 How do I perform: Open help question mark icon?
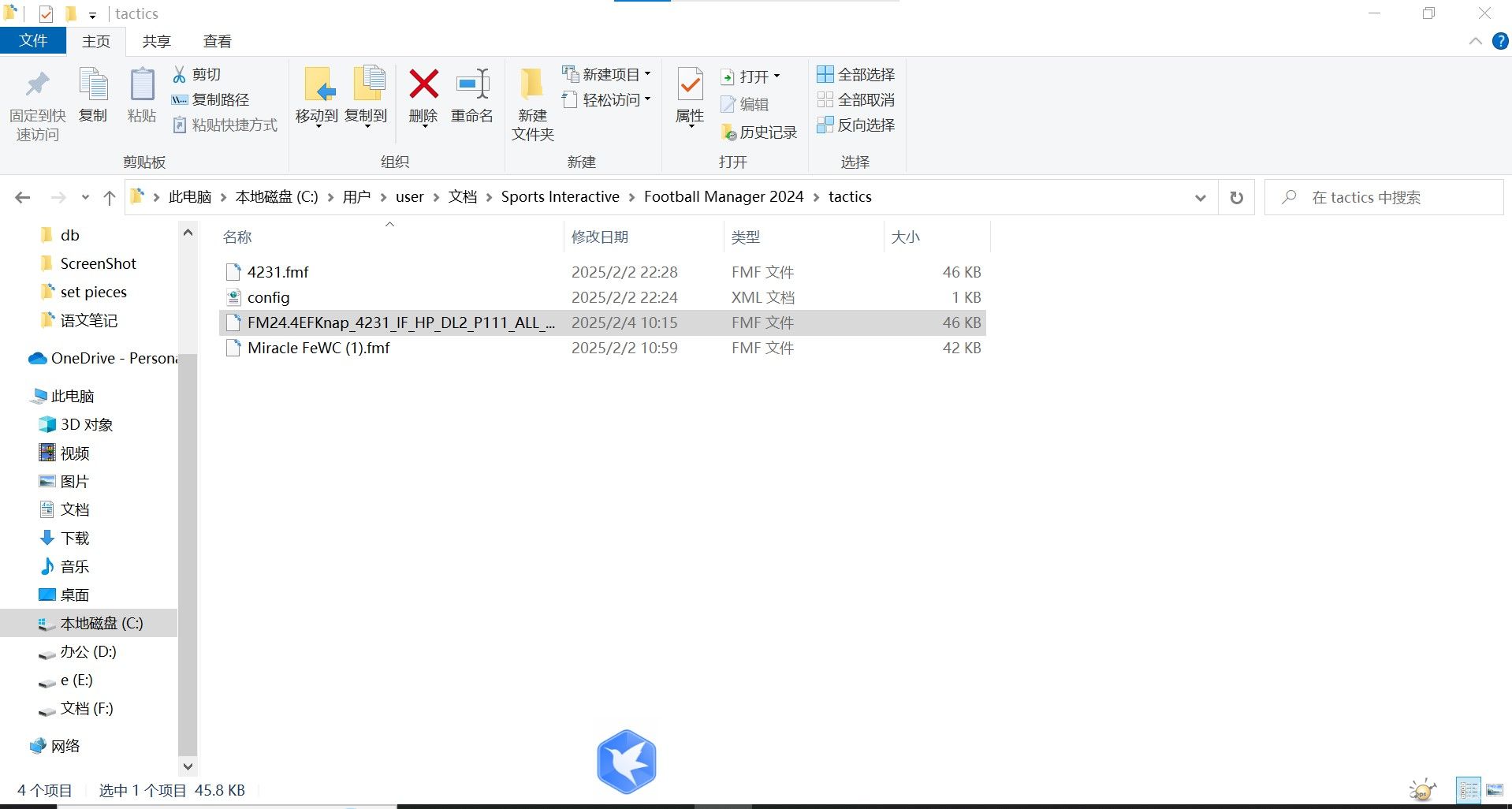pyautogui.click(x=1500, y=41)
